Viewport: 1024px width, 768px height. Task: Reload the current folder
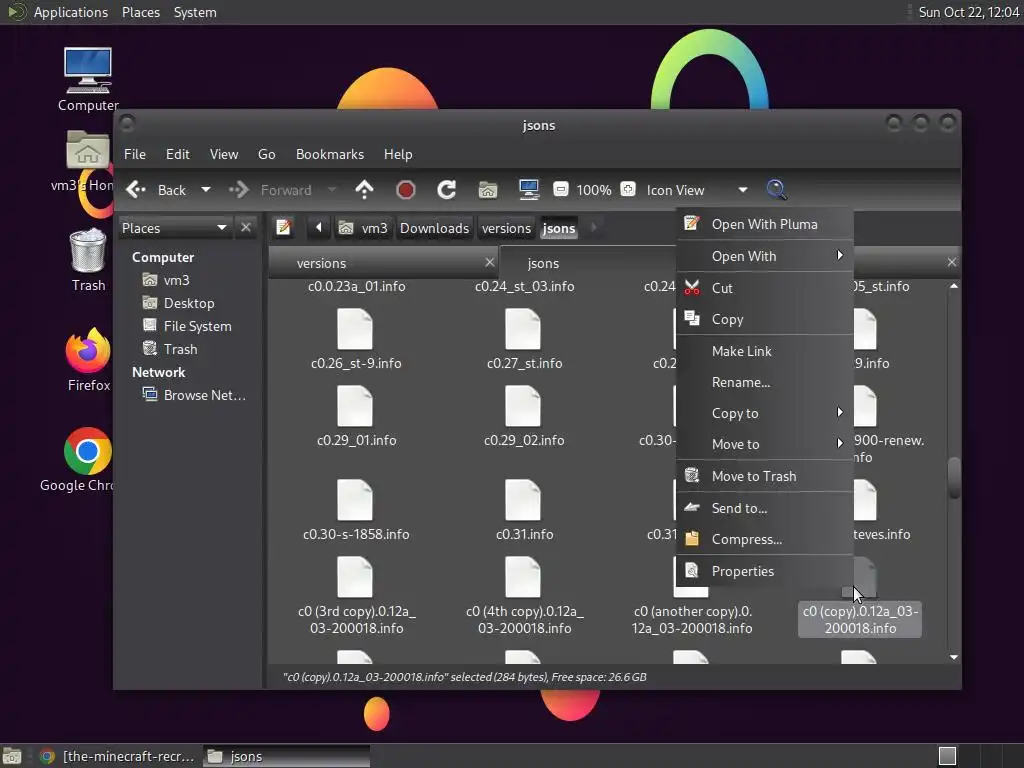click(447, 190)
